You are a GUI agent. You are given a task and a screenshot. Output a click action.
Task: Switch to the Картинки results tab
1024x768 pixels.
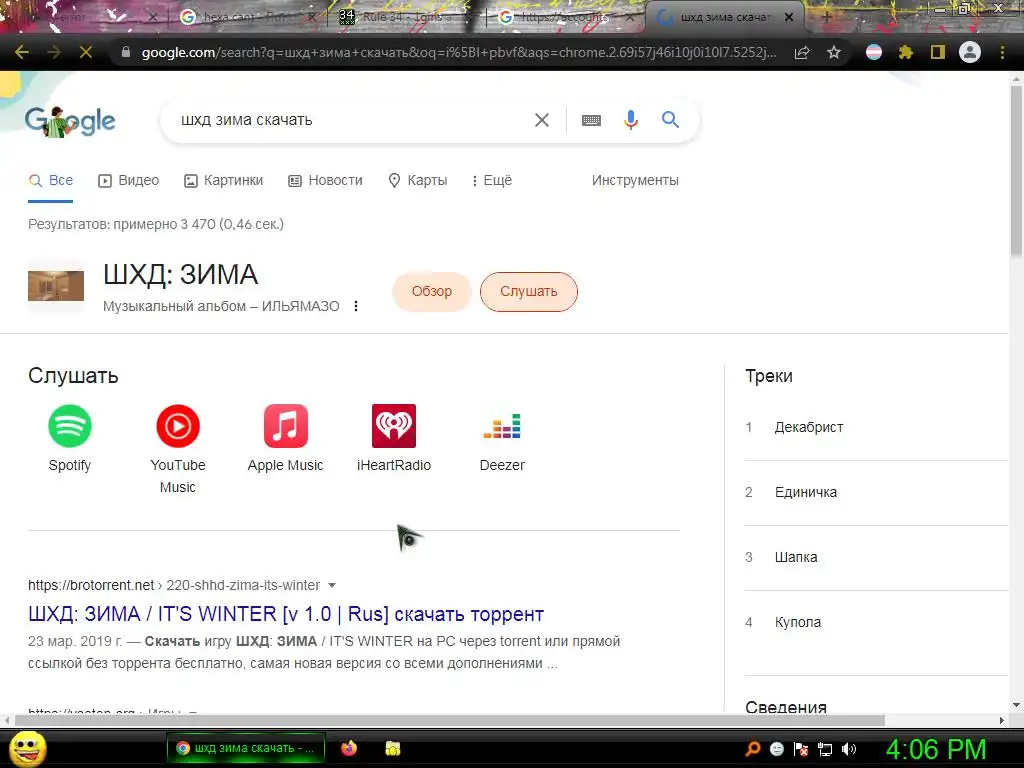pos(223,180)
